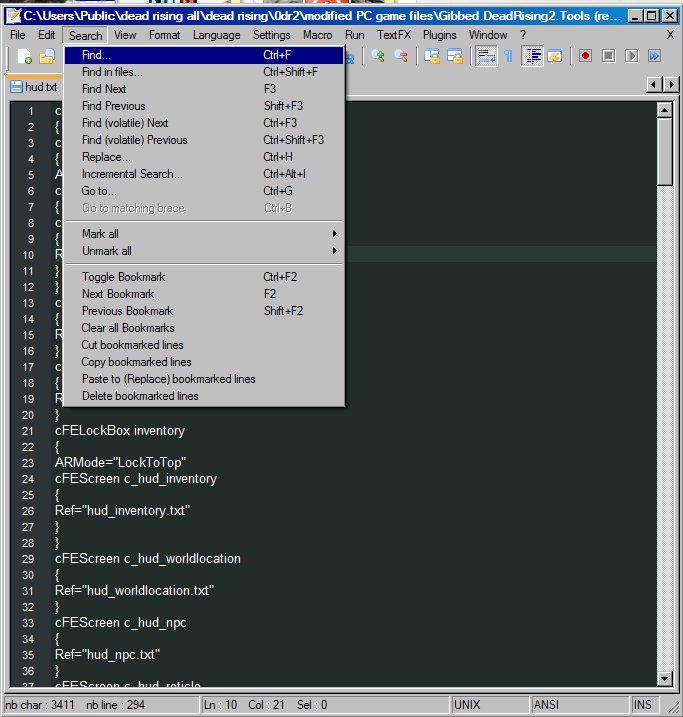Toggle Show All Characters pilcrow icon
Screen dimensions: 683x717
[x=508, y=56]
